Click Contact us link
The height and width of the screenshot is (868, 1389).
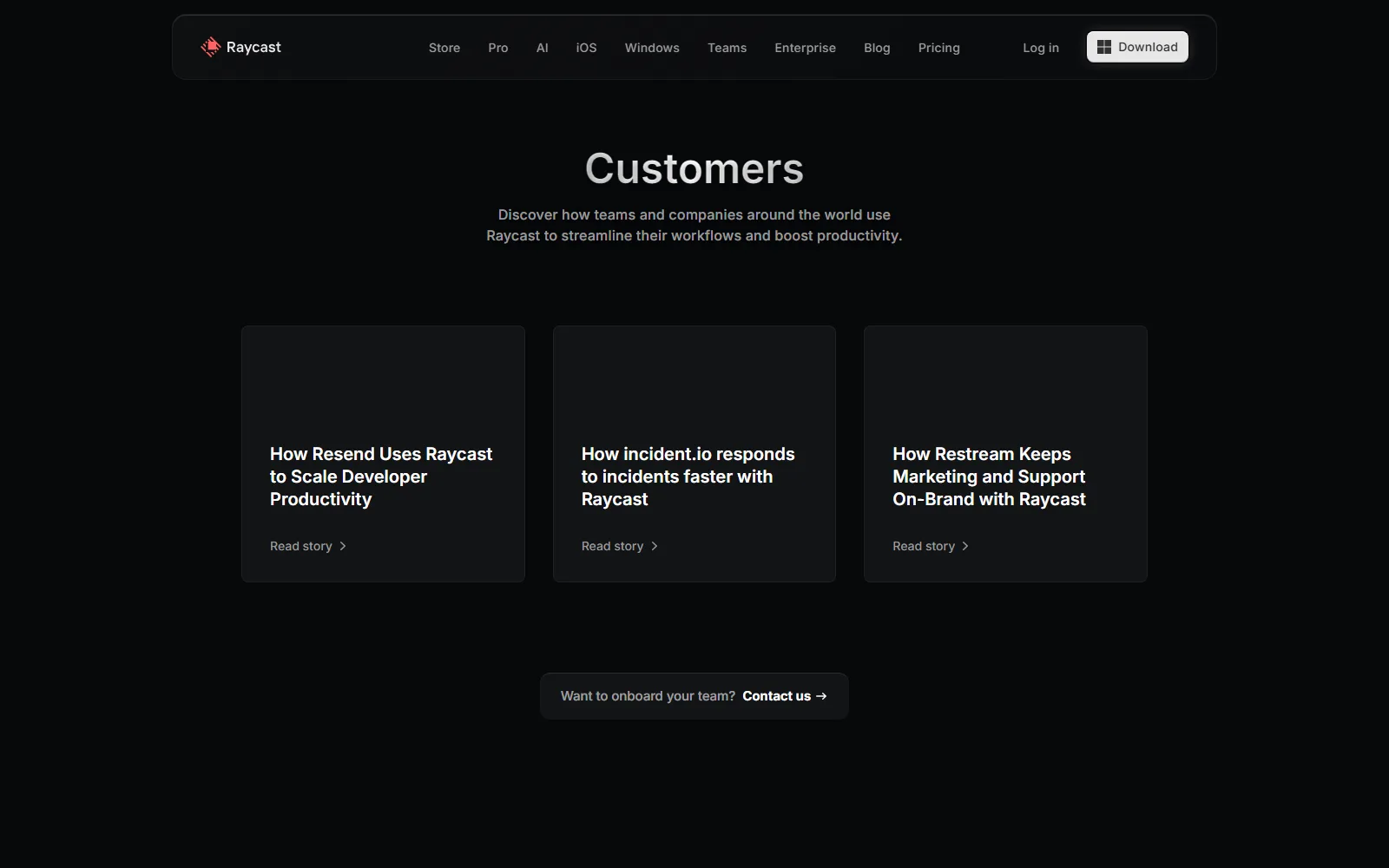point(785,696)
